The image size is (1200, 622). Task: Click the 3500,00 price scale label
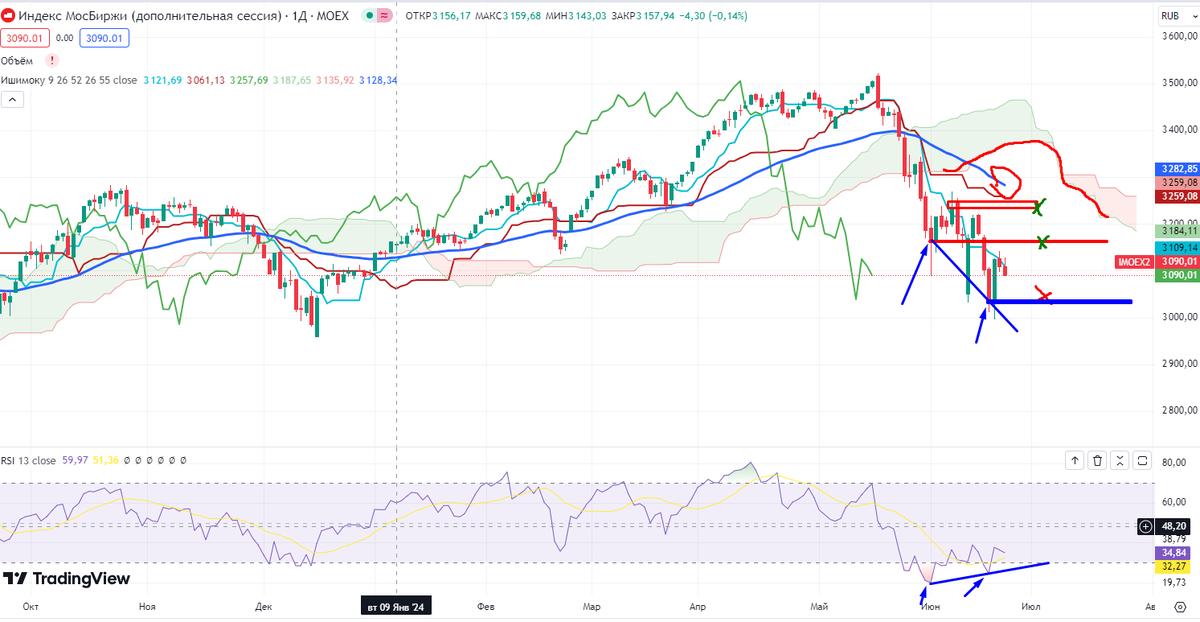pos(1178,83)
